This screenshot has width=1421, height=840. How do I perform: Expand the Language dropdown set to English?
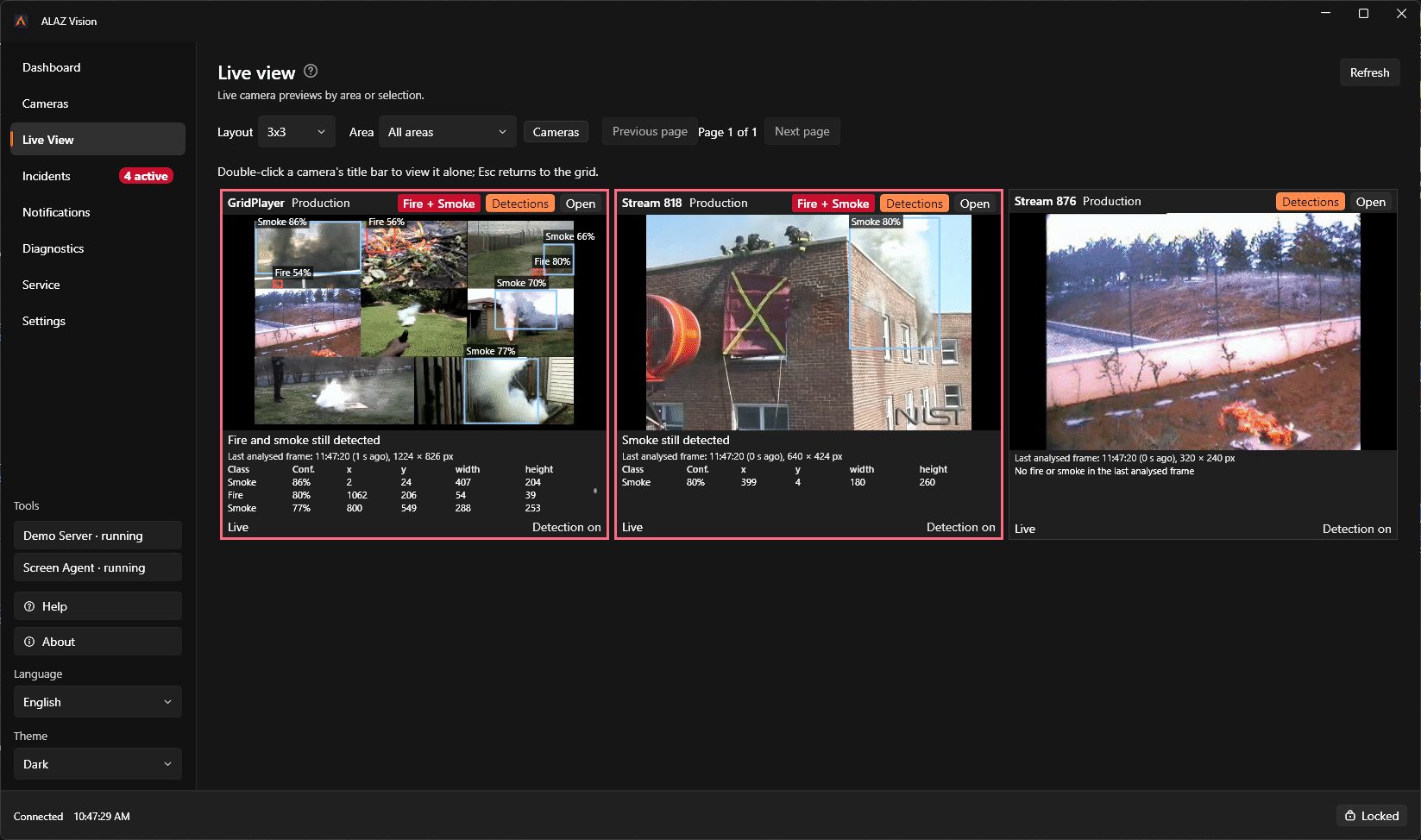(x=97, y=702)
